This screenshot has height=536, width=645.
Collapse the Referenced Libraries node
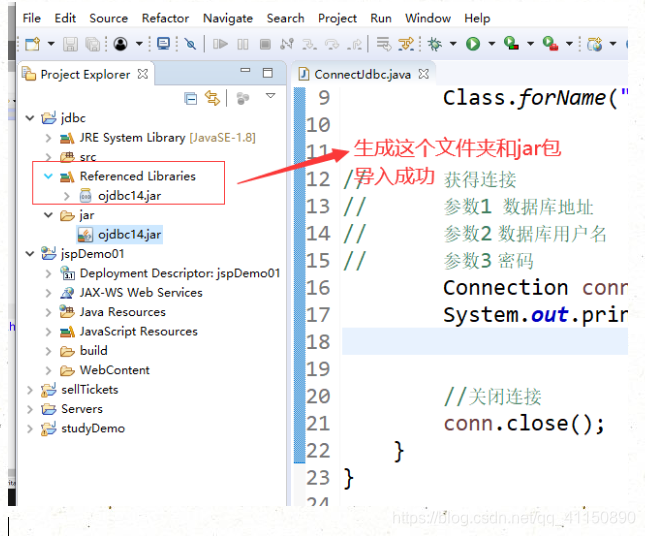click(49, 176)
